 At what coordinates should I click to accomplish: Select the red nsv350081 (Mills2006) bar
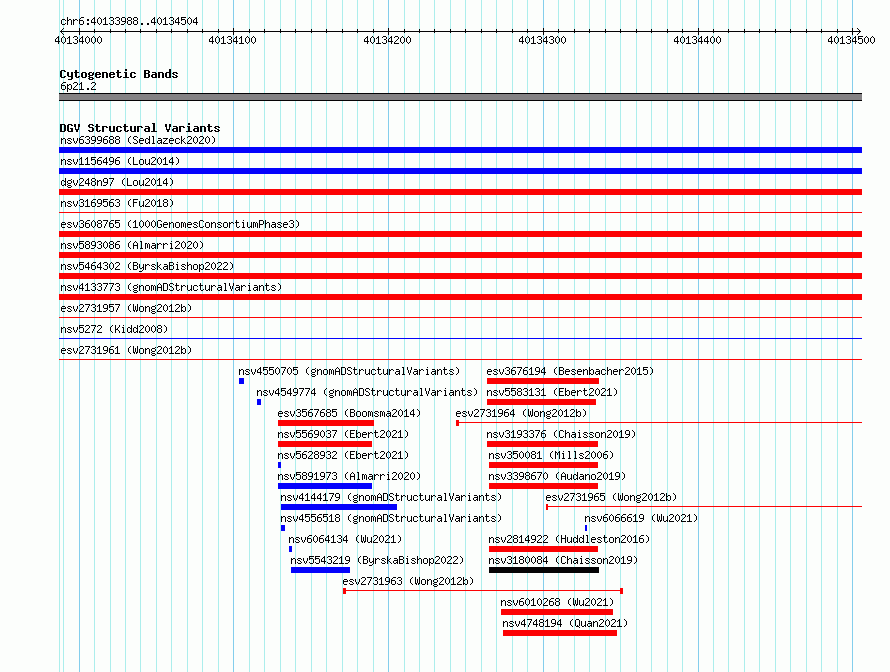pos(543,465)
